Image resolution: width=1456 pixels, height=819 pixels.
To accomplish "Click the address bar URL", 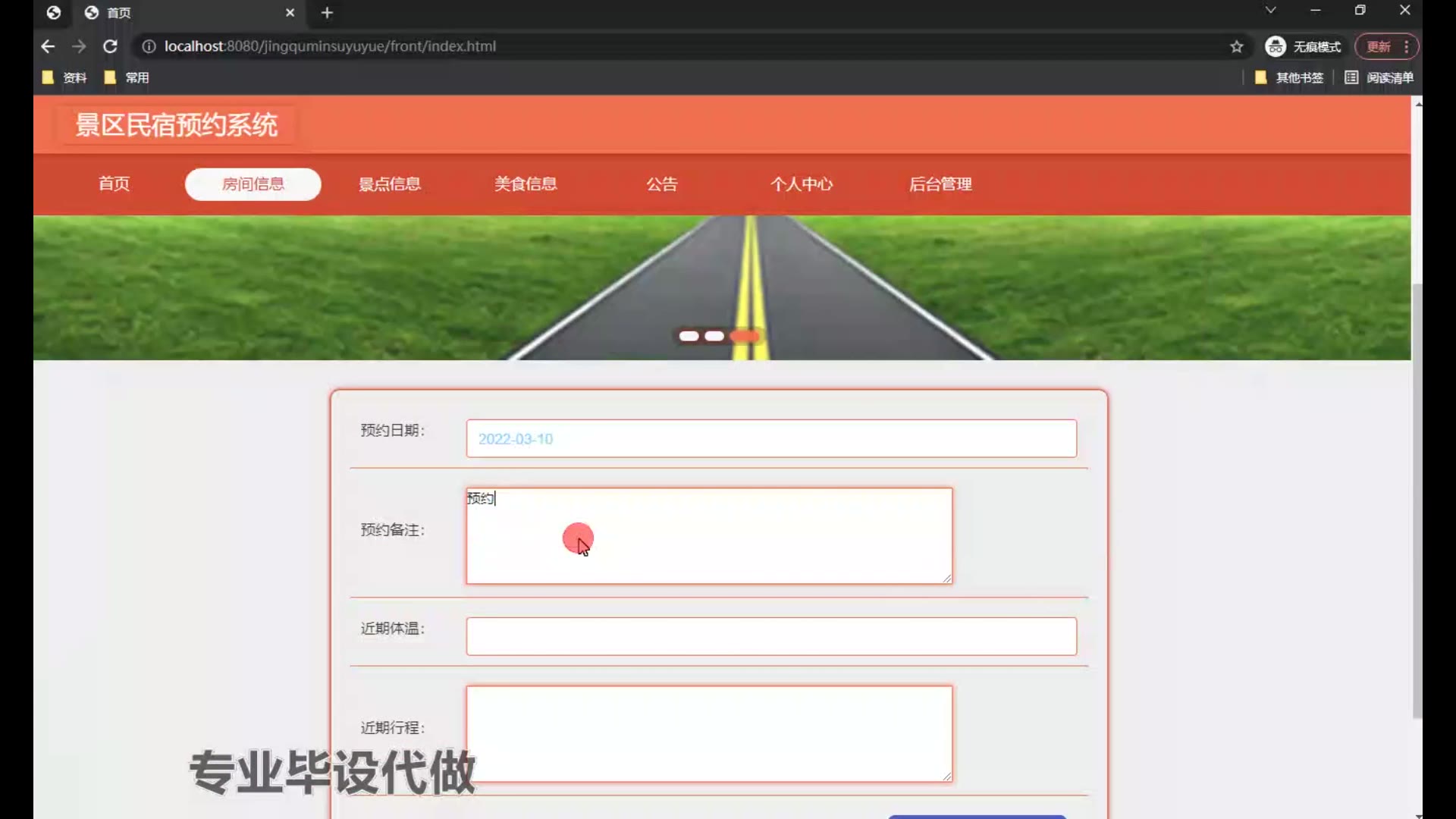I will click(330, 46).
